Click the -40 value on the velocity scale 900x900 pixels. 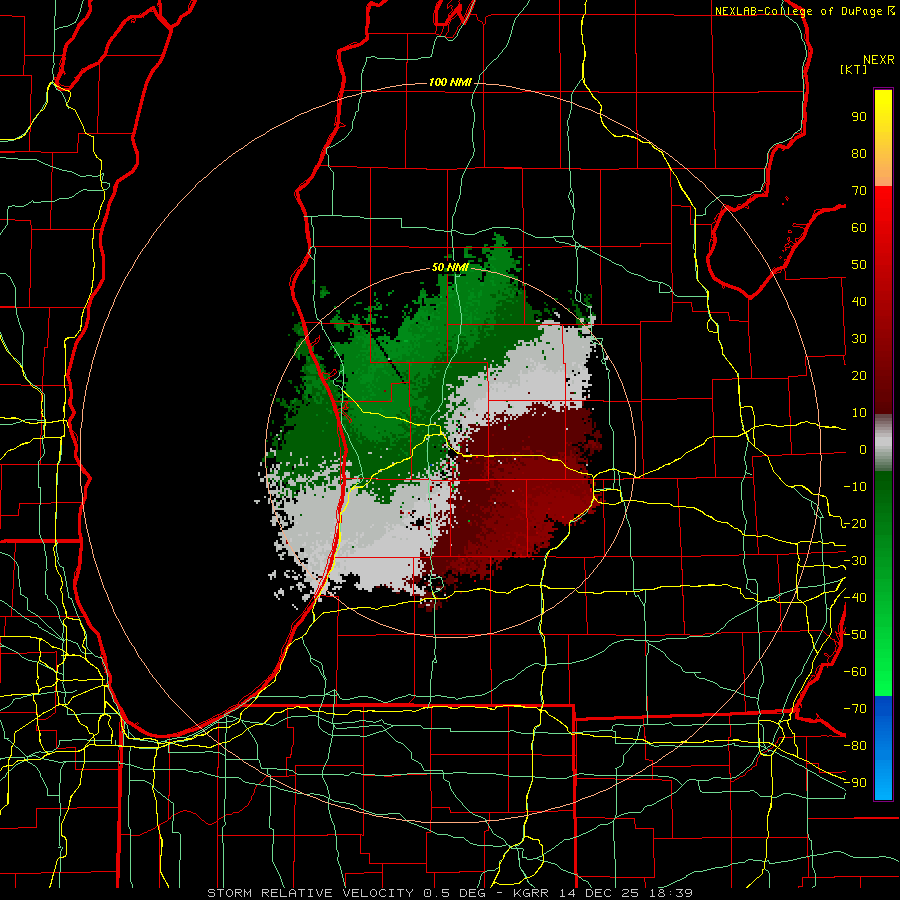pyautogui.click(x=855, y=598)
